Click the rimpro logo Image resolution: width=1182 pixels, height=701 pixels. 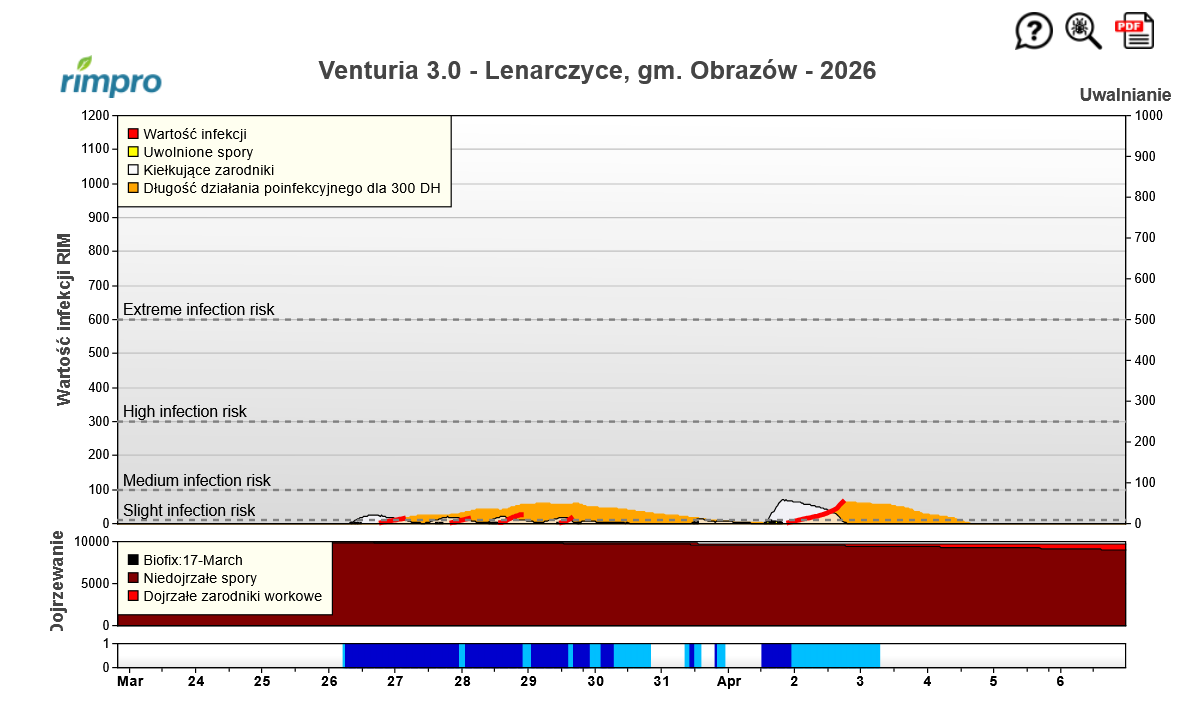(111, 78)
